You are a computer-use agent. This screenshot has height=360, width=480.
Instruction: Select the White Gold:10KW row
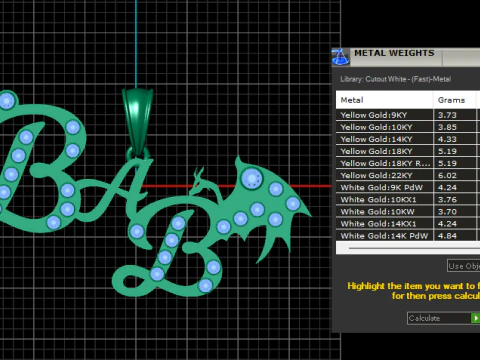pyautogui.click(x=408, y=212)
